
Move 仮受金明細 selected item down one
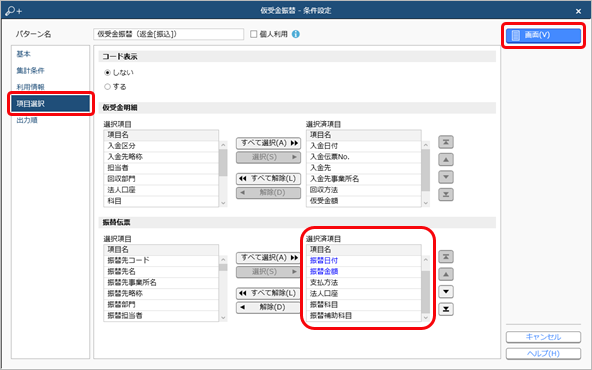[446, 177]
